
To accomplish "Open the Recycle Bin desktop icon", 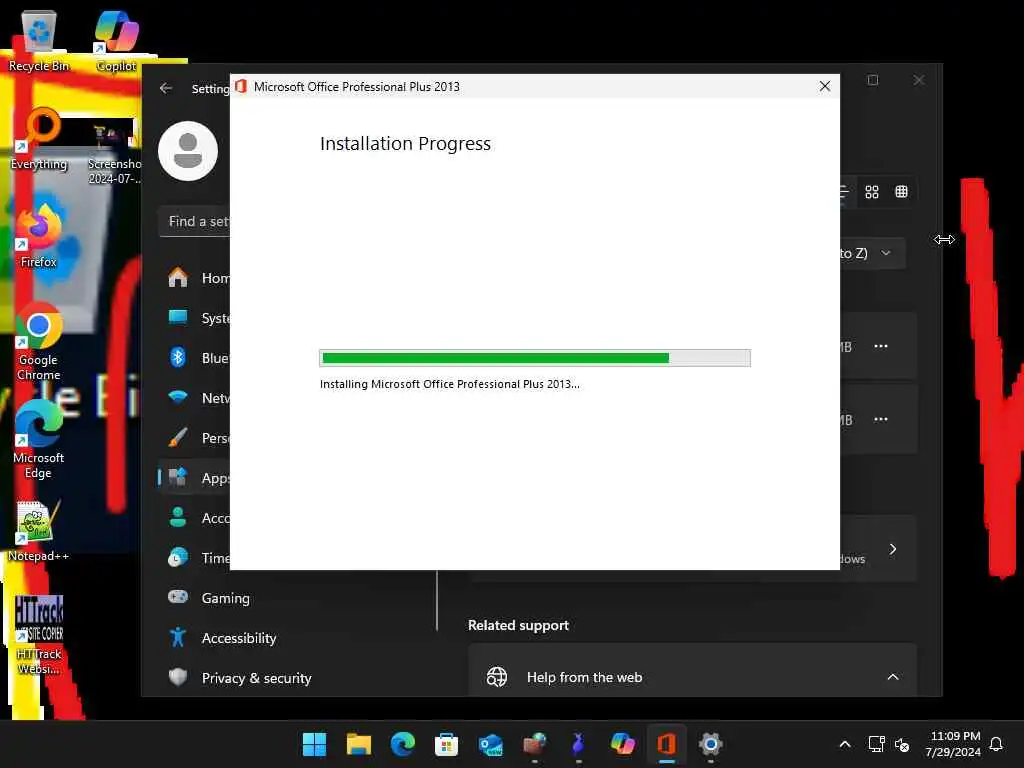I will (39, 40).
